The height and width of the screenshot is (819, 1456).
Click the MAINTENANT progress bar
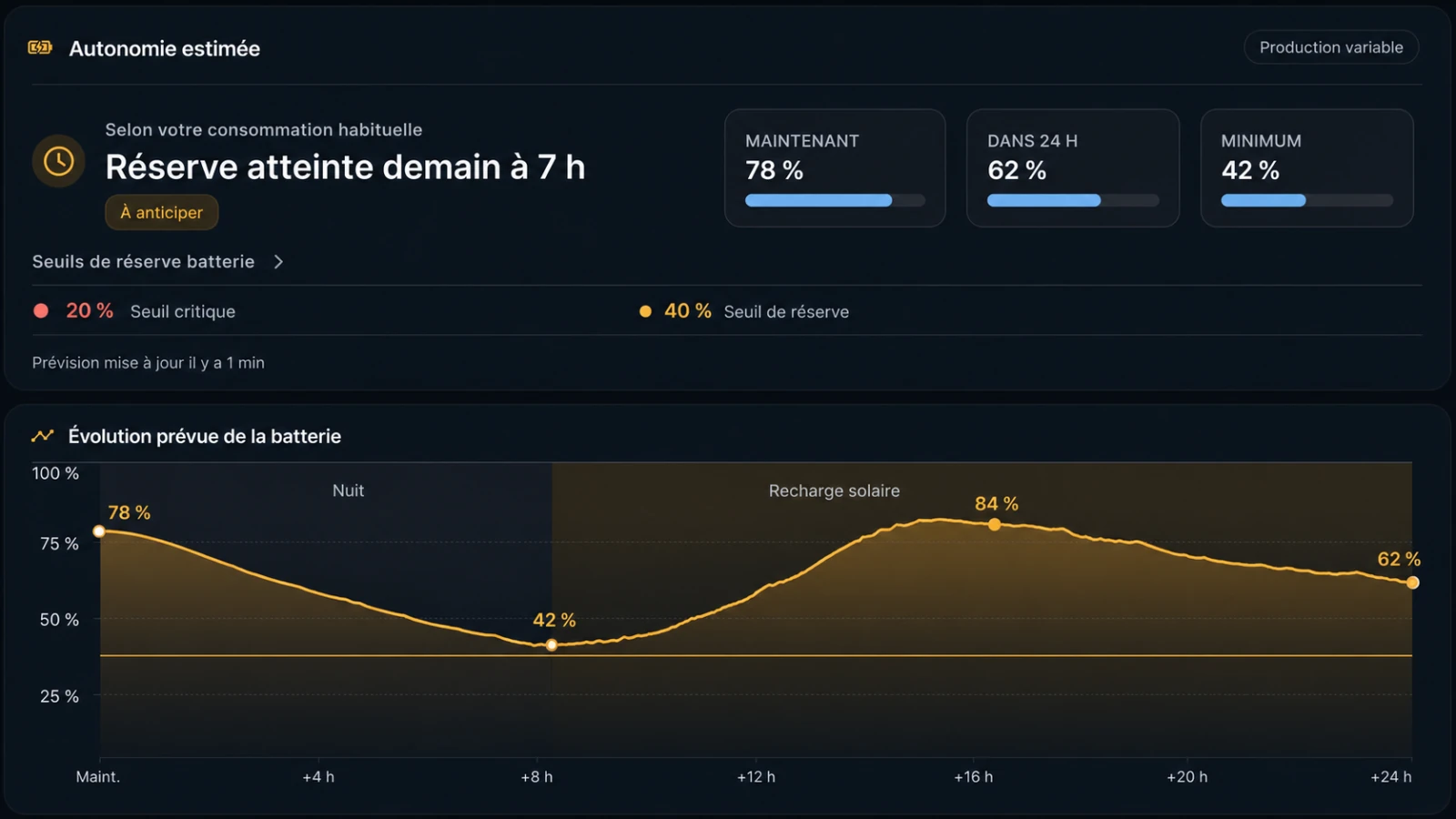[x=835, y=200]
